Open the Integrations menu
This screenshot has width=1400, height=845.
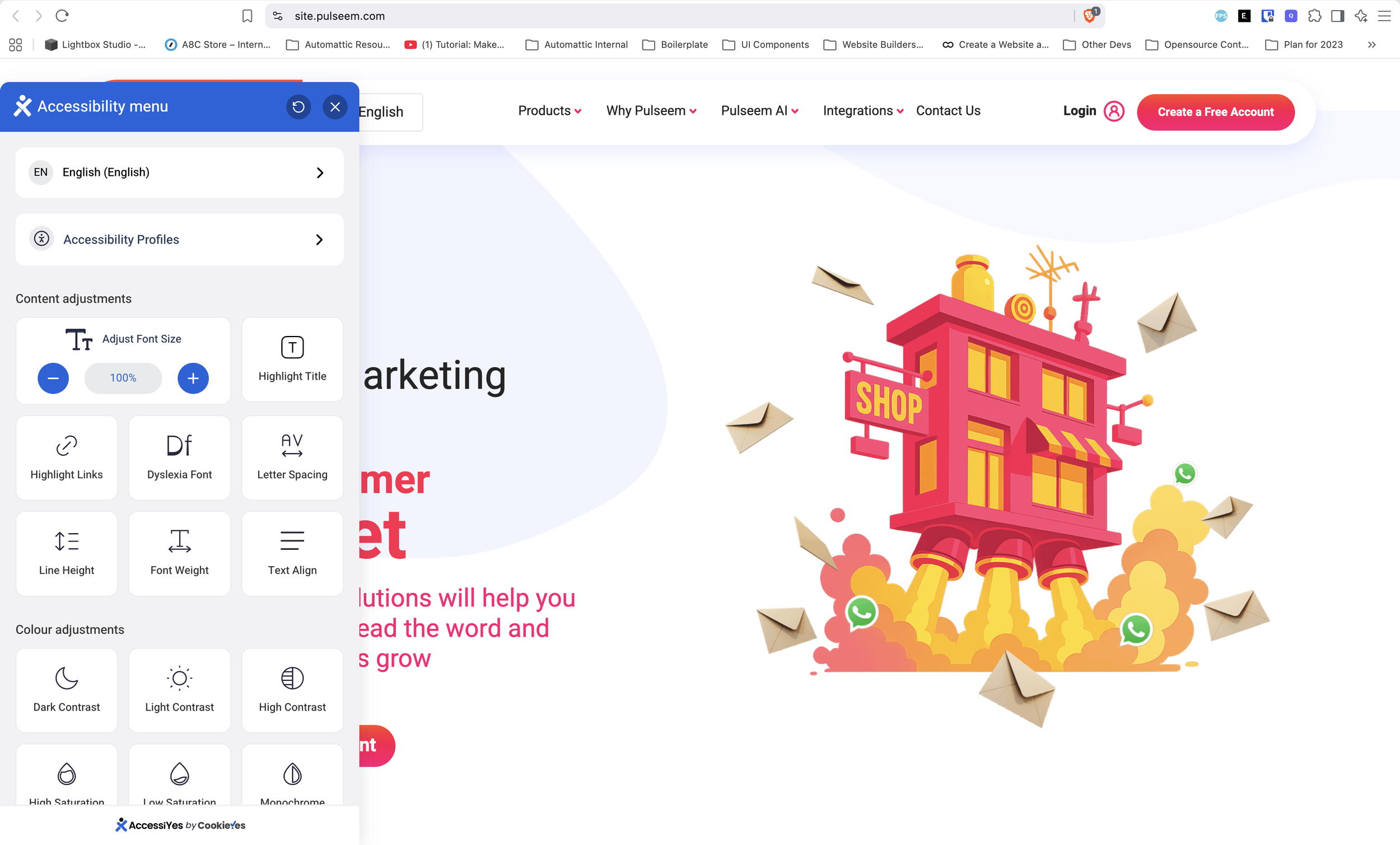point(863,111)
